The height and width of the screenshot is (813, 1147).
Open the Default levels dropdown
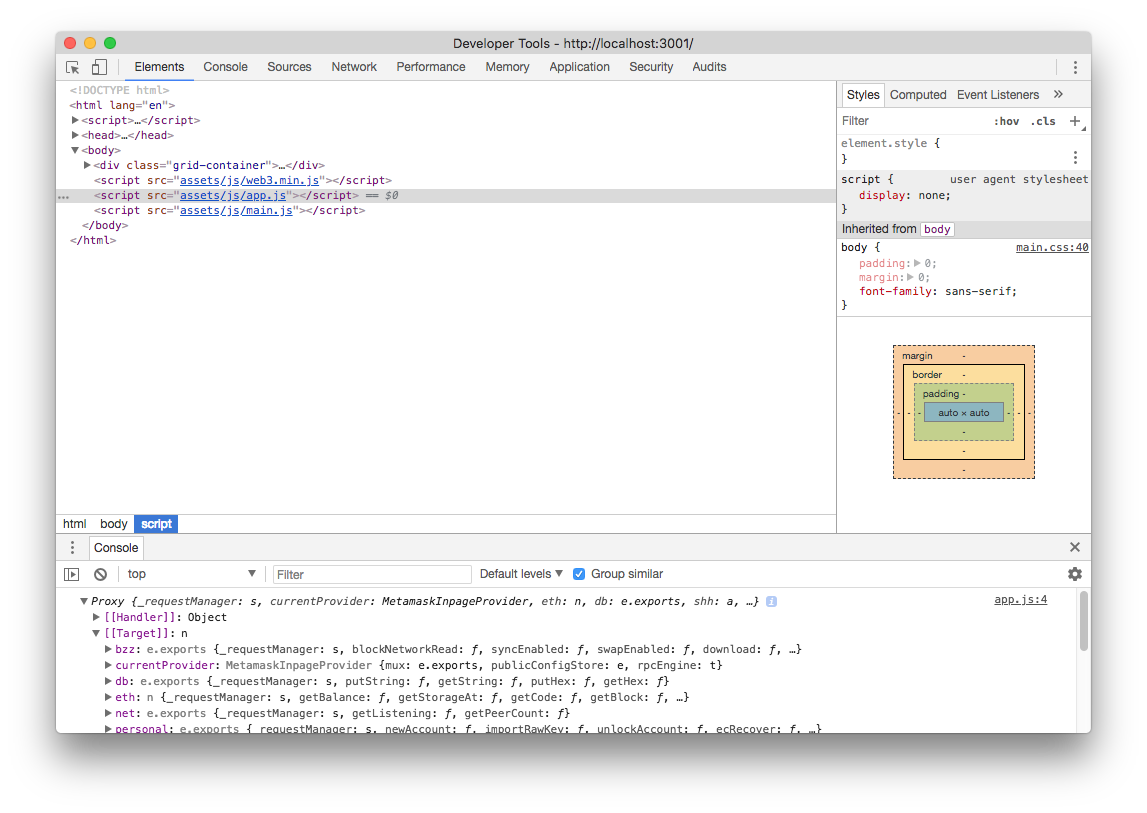(521, 573)
